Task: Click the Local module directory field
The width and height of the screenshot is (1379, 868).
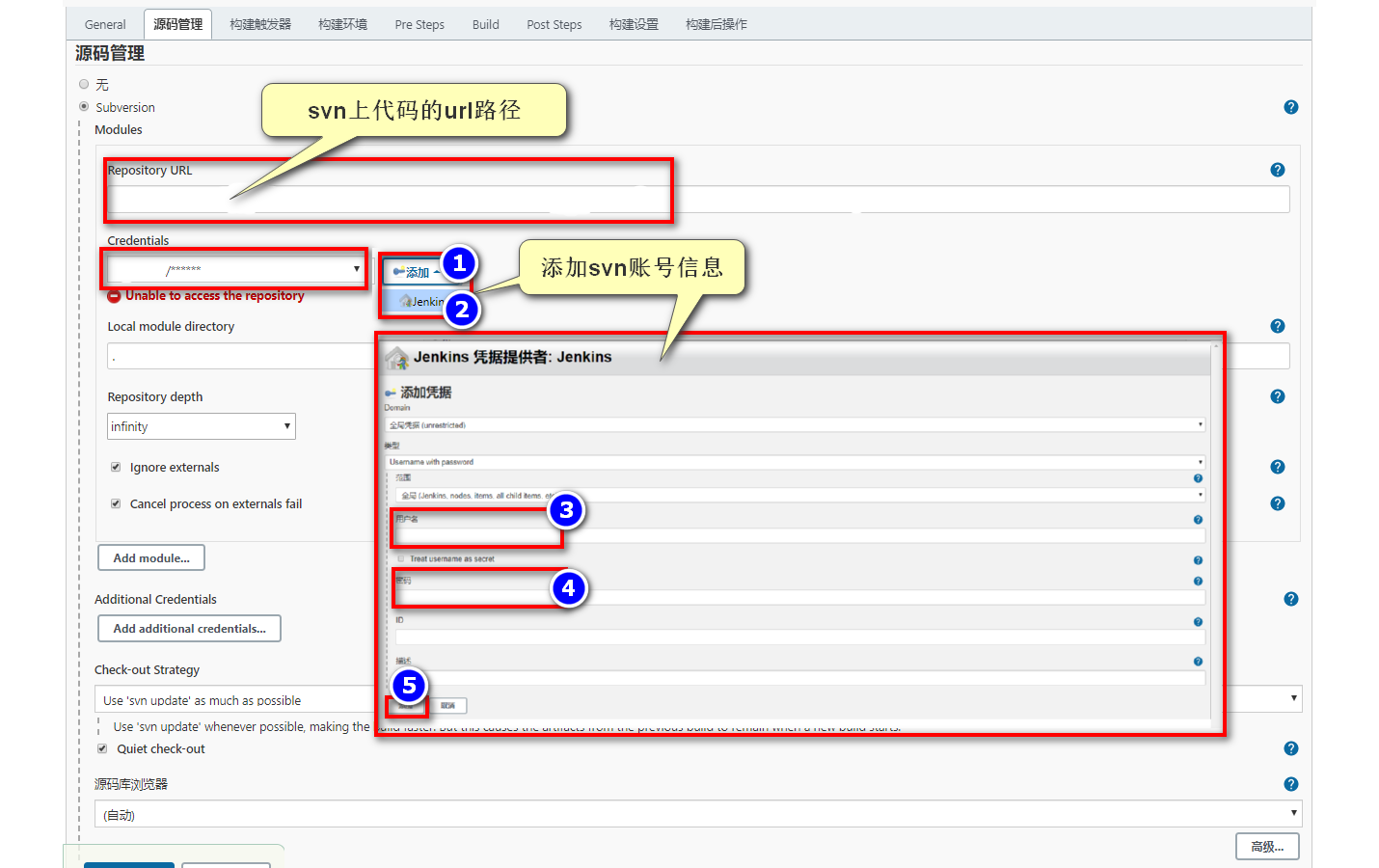Action: pyautogui.click(x=698, y=356)
